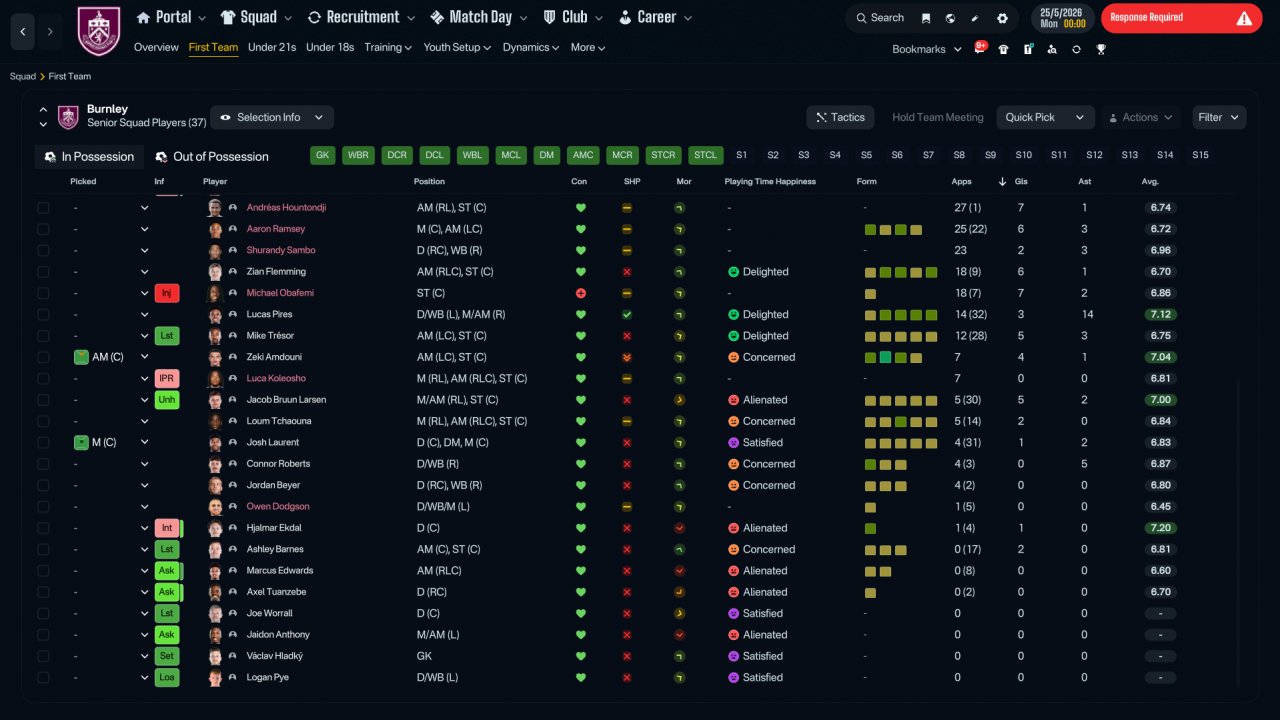Open the trophy competitions icon
This screenshot has height=720, width=1280.
(x=1101, y=49)
